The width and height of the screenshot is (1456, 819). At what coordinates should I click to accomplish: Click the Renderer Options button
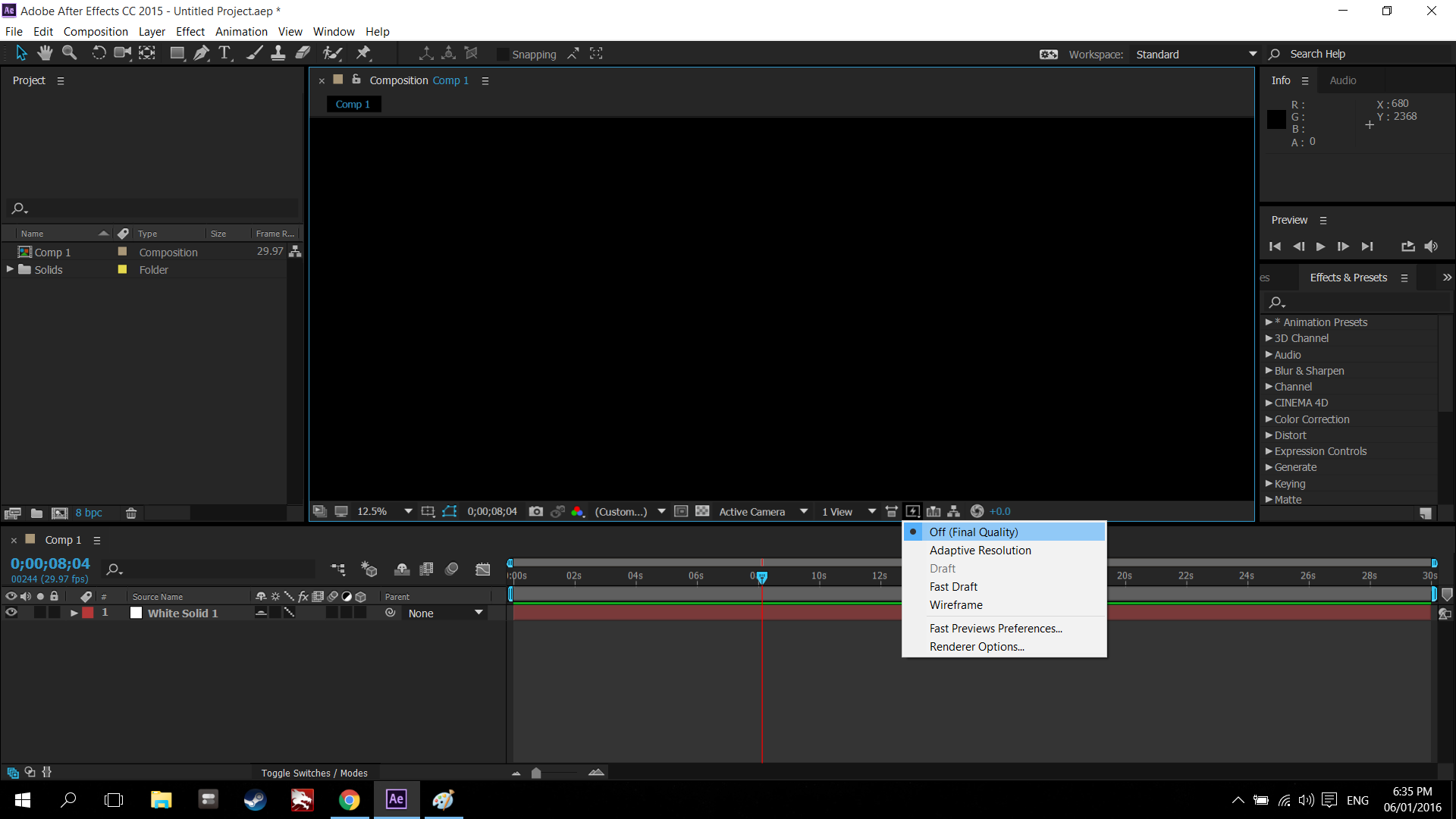[977, 646]
